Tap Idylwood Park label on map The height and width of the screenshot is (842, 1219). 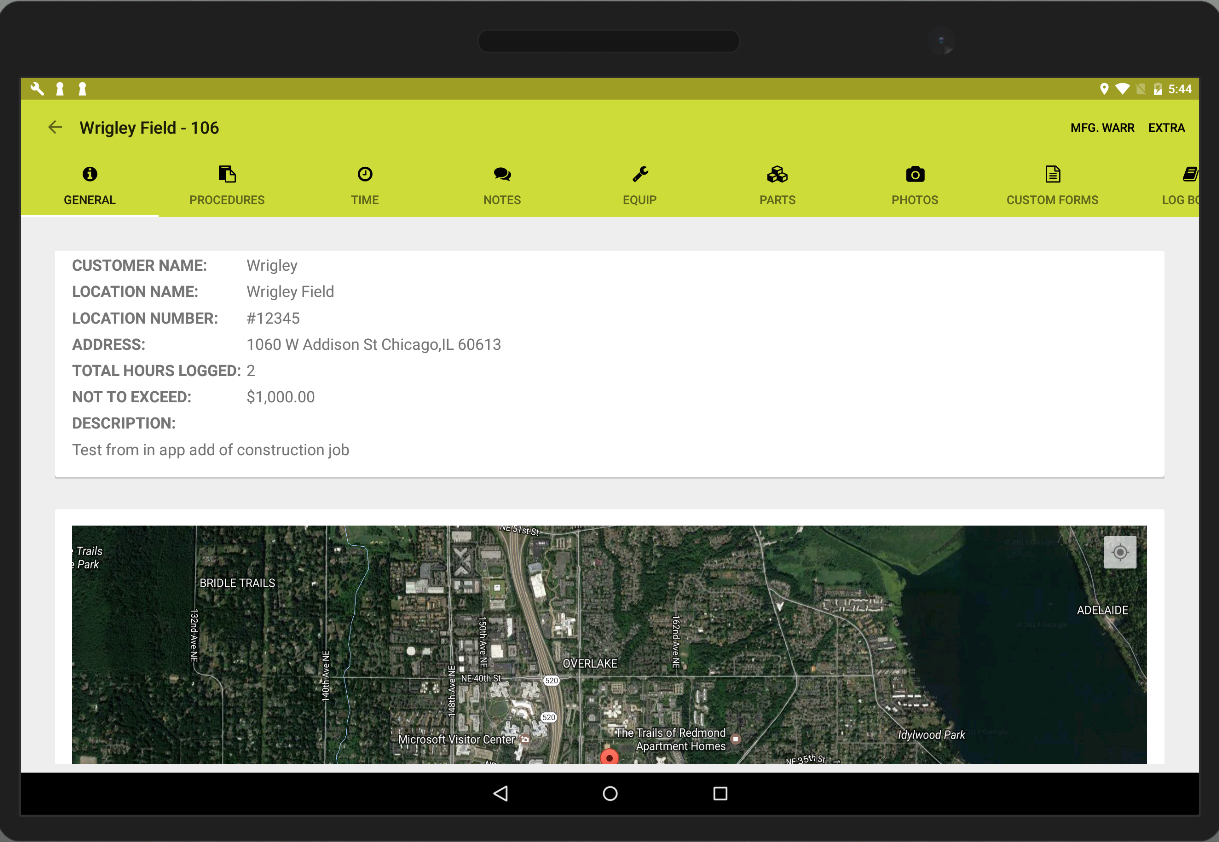(931, 735)
